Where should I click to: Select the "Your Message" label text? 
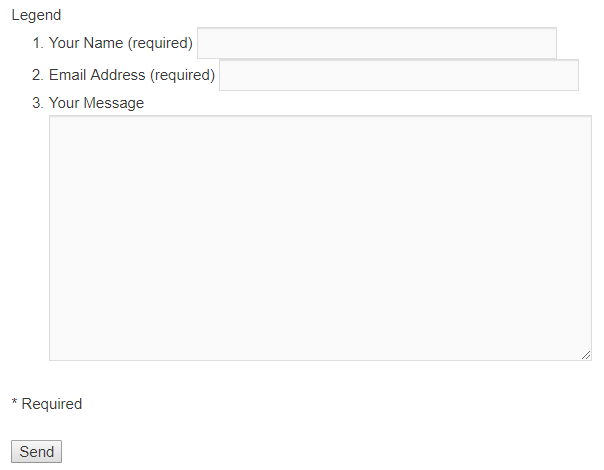coord(96,103)
